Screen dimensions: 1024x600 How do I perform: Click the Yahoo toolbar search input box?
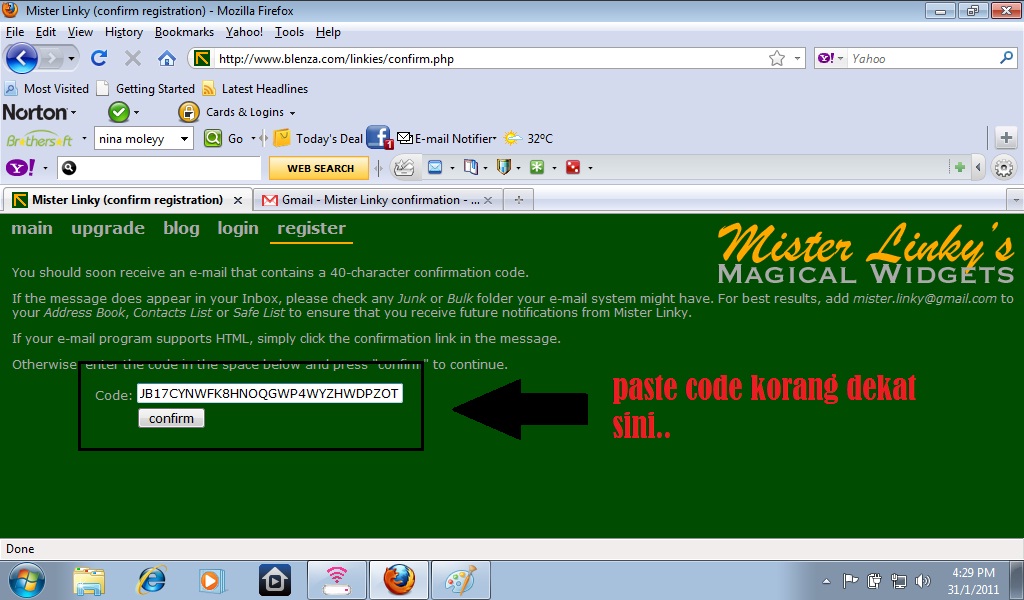[x=159, y=168]
